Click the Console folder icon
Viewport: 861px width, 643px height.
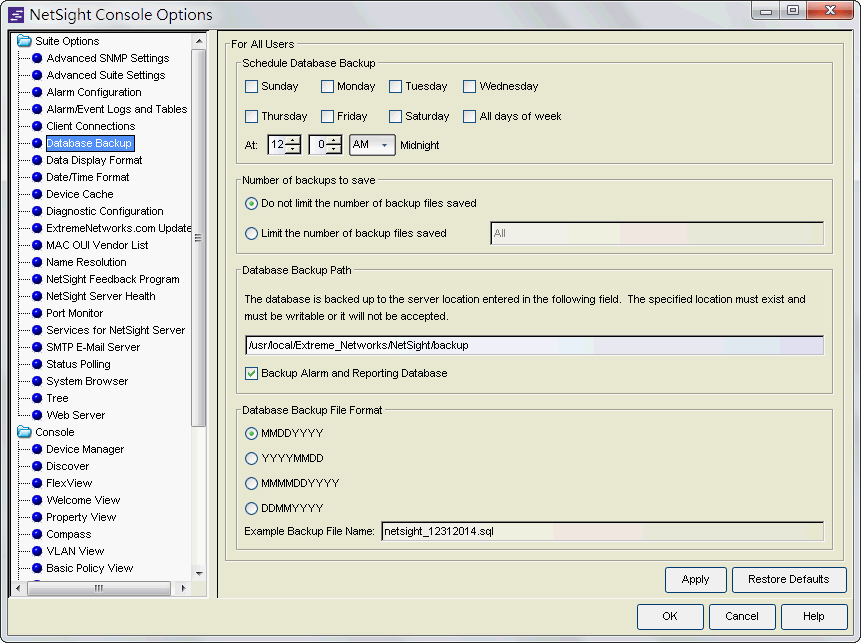pyautogui.click(x=24, y=432)
